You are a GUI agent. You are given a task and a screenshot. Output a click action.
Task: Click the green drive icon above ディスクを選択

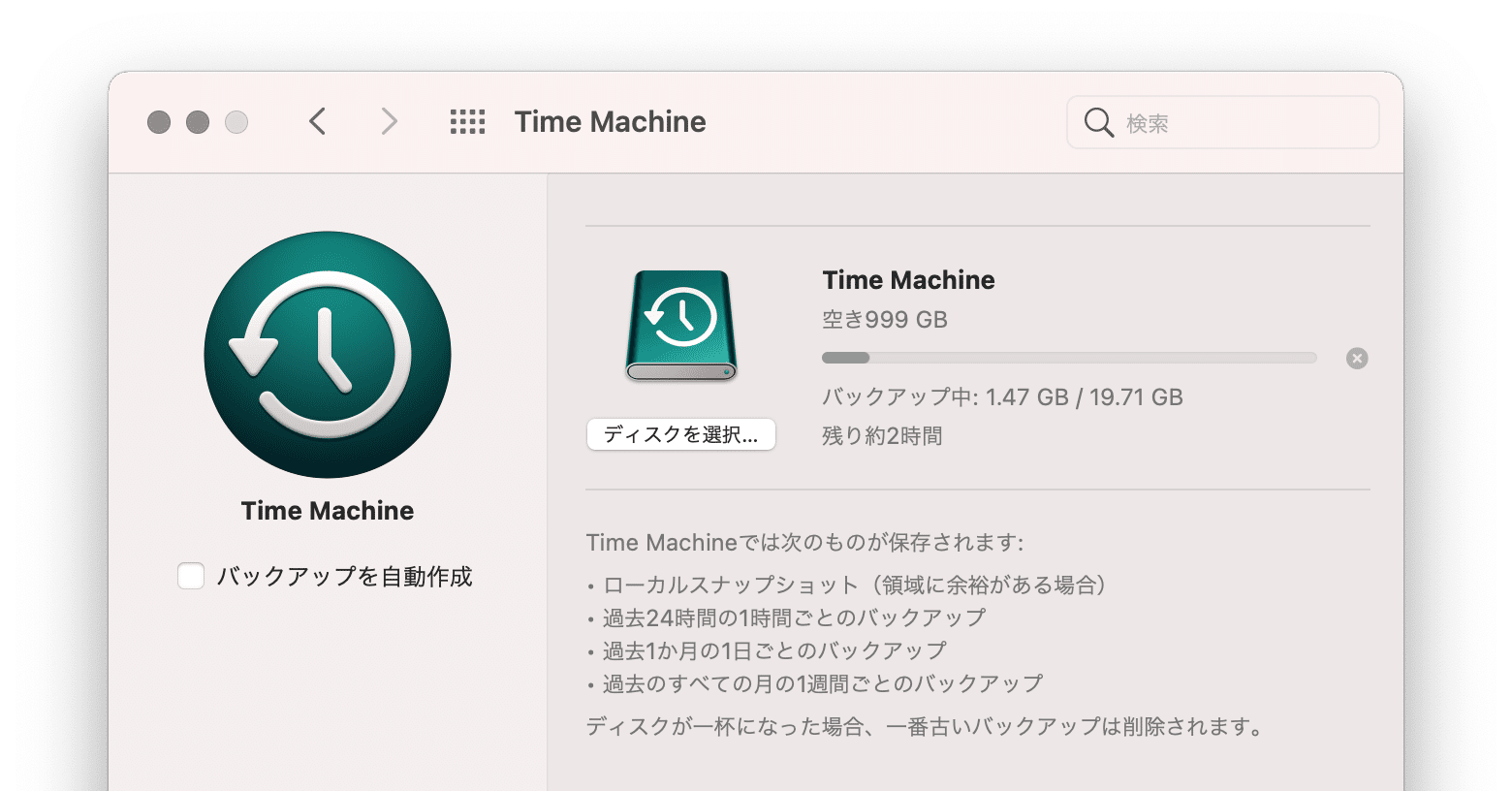tap(679, 325)
